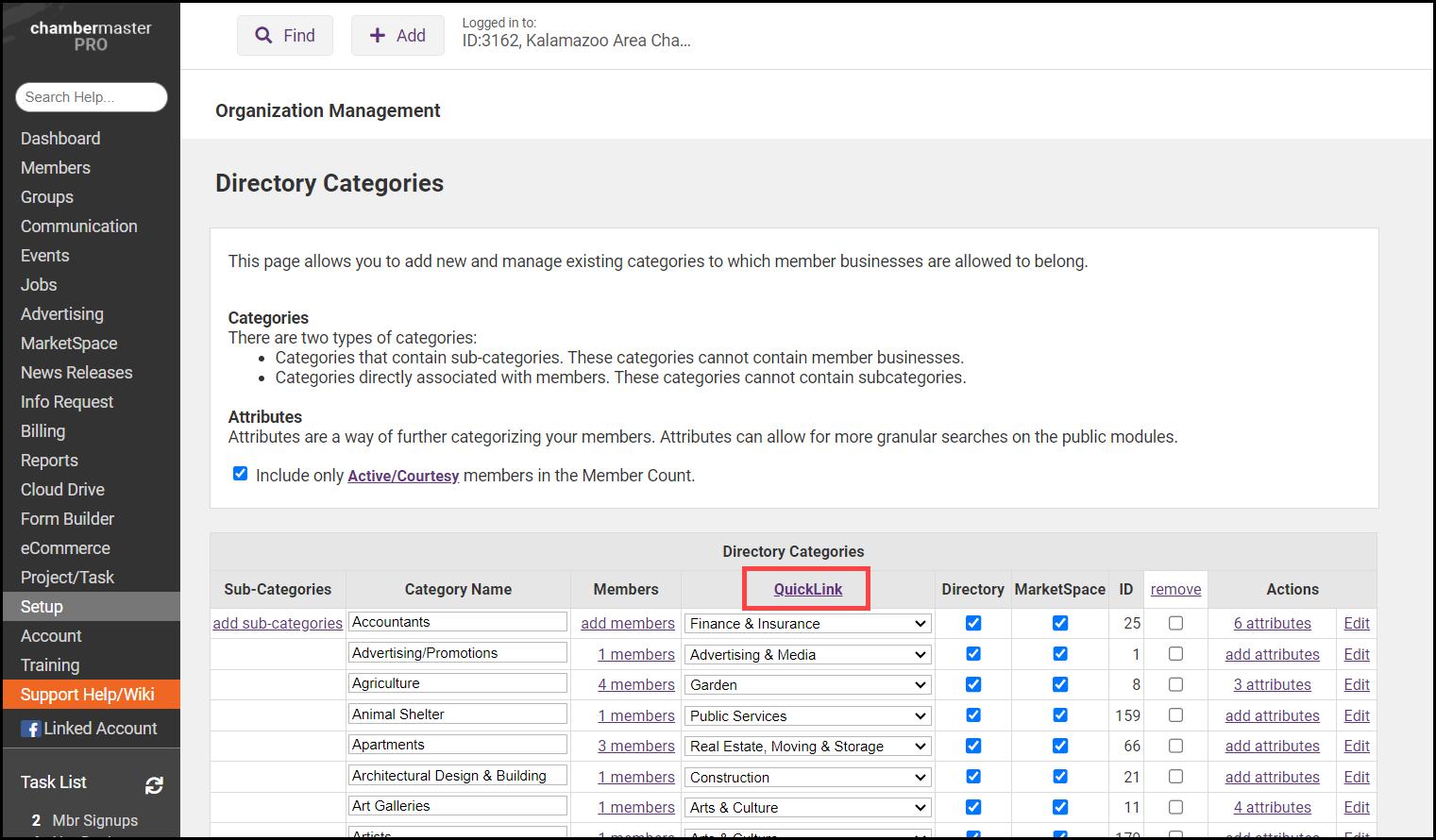Open the 6 attributes link for Accountants
1436x840 pixels.
coord(1272,624)
